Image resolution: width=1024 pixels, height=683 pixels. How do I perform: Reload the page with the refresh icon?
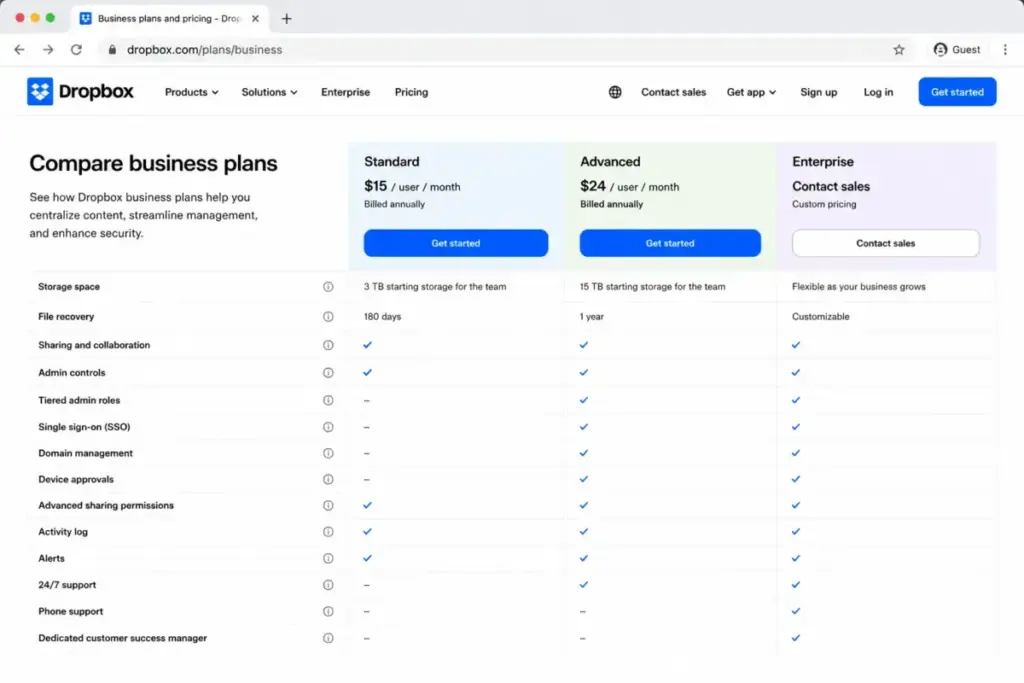coord(76,50)
